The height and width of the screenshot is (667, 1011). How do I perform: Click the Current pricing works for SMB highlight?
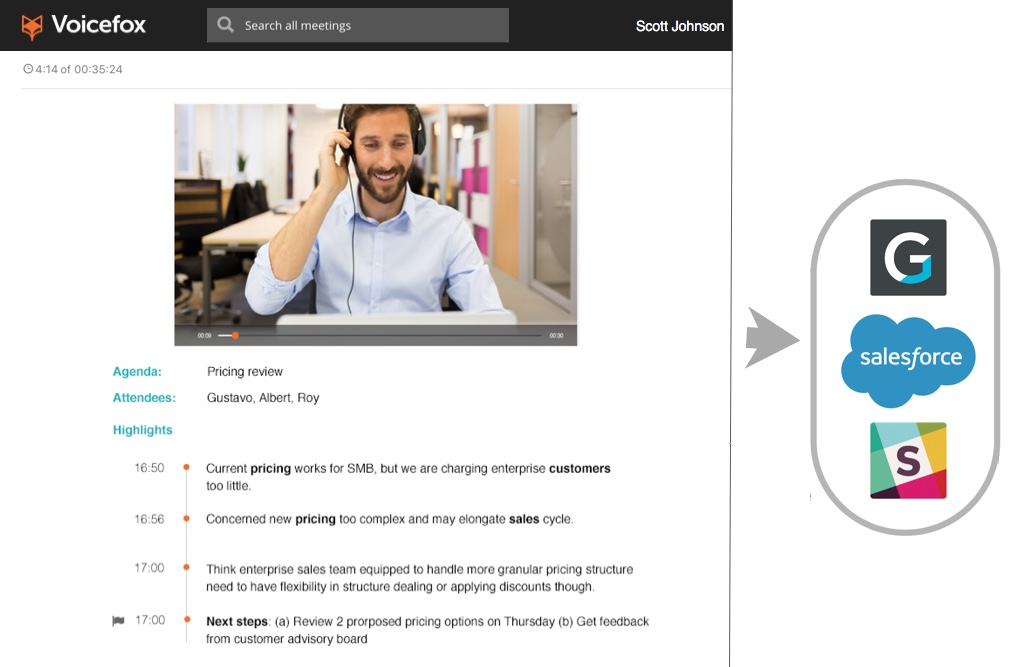click(408, 477)
